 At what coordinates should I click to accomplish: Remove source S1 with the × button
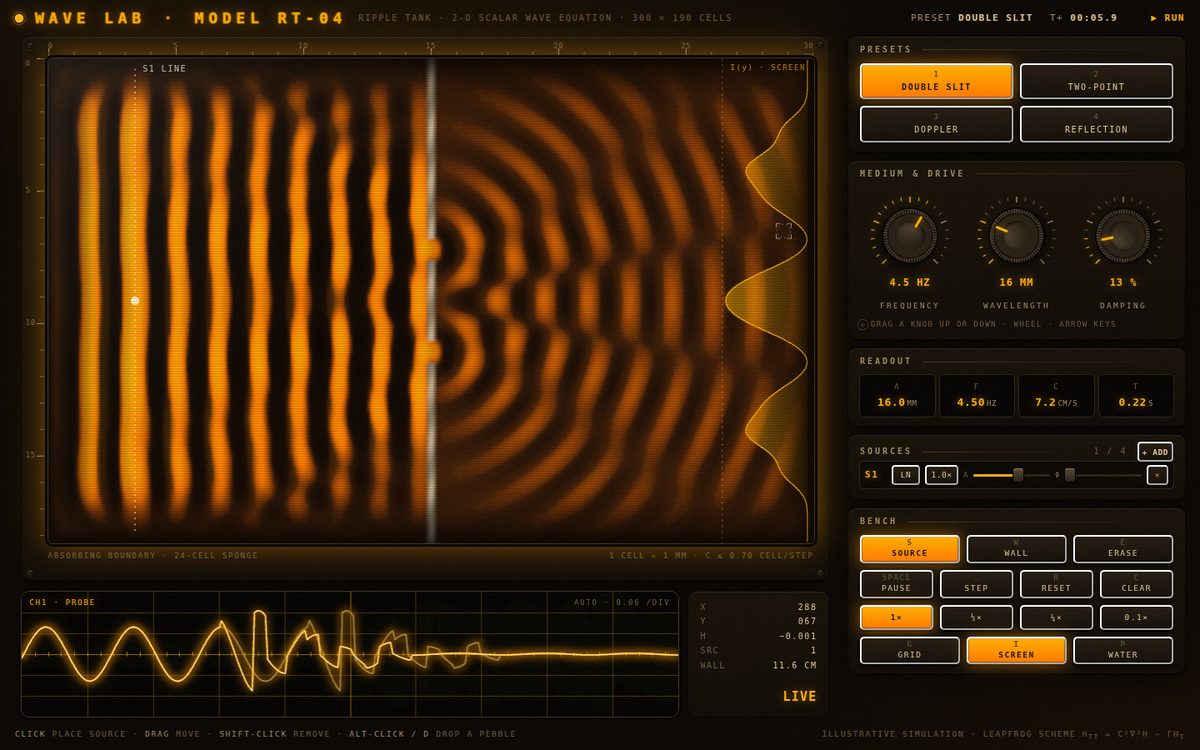click(1157, 475)
